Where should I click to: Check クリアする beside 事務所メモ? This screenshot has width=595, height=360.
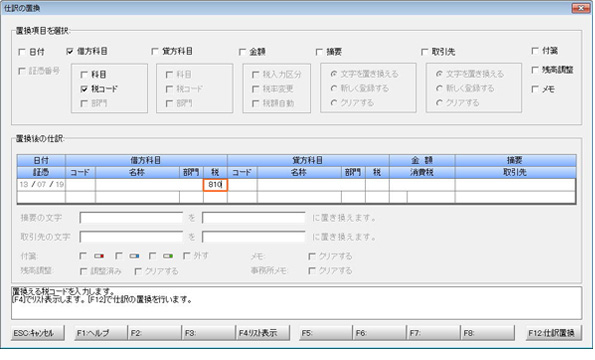[312, 271]
